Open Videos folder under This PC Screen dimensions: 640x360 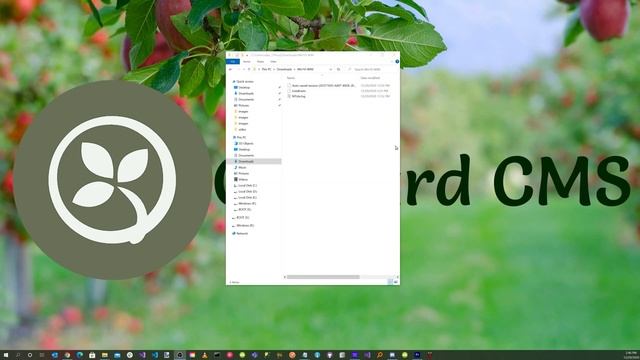pos(243,179)
